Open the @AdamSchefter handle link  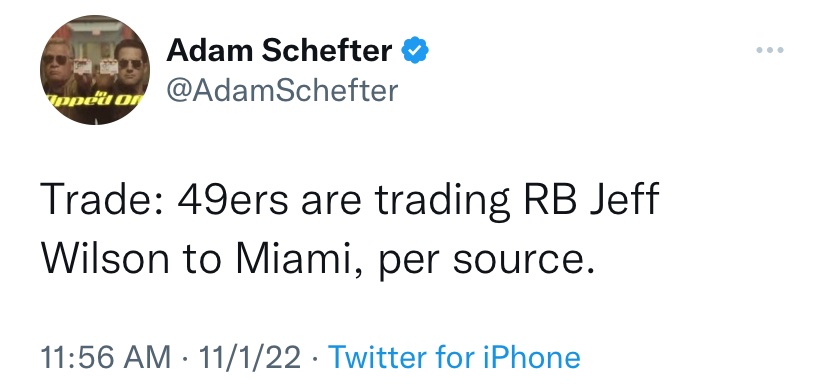(x=282, y=91)
